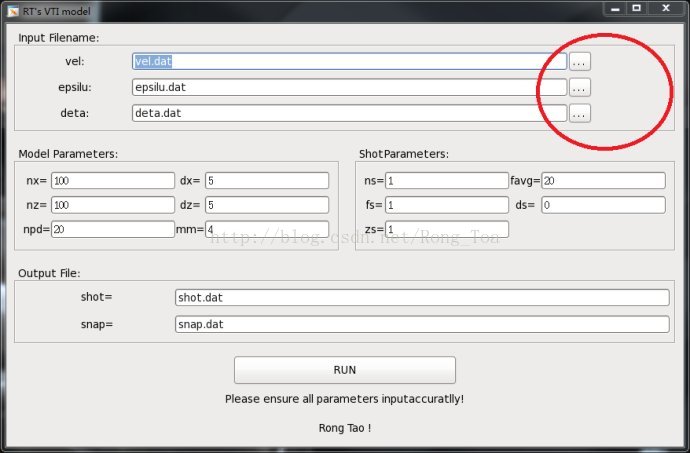Click the RUN button
The image size is (690, 453).
(x=345, y=370)
